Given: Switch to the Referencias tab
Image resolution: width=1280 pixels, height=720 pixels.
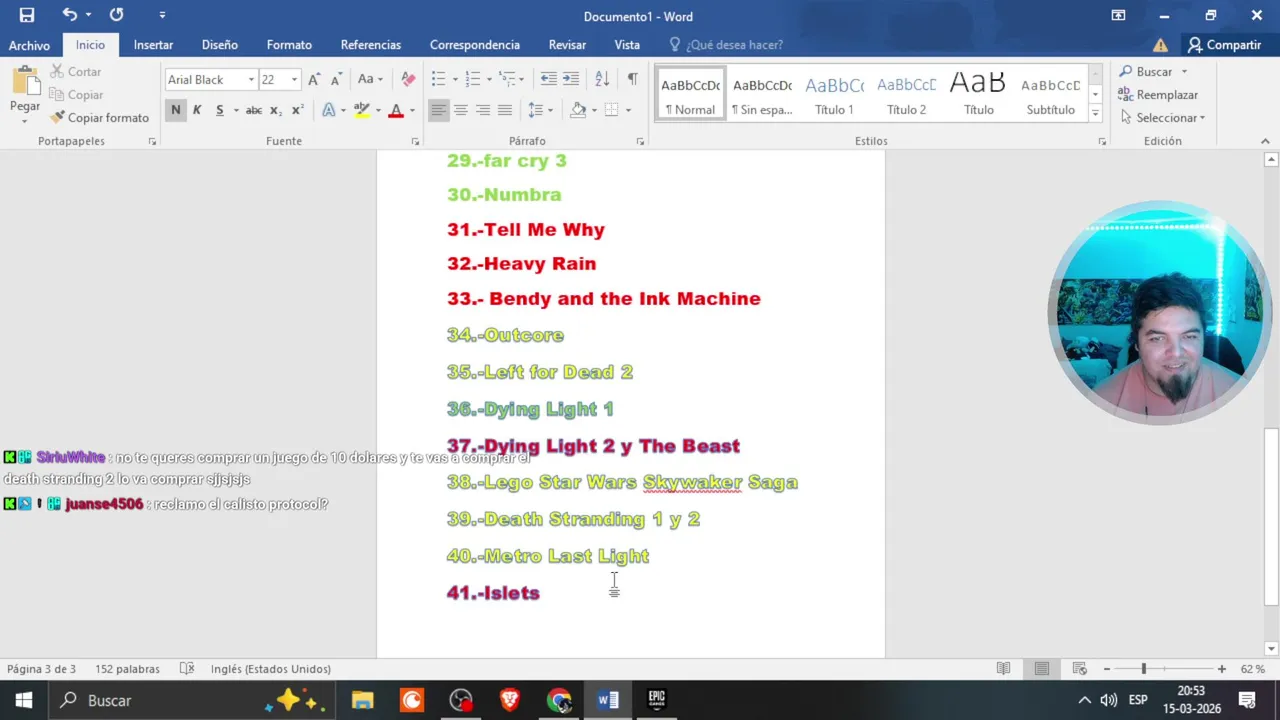Looking at the screenshot, I should (370, 45).
